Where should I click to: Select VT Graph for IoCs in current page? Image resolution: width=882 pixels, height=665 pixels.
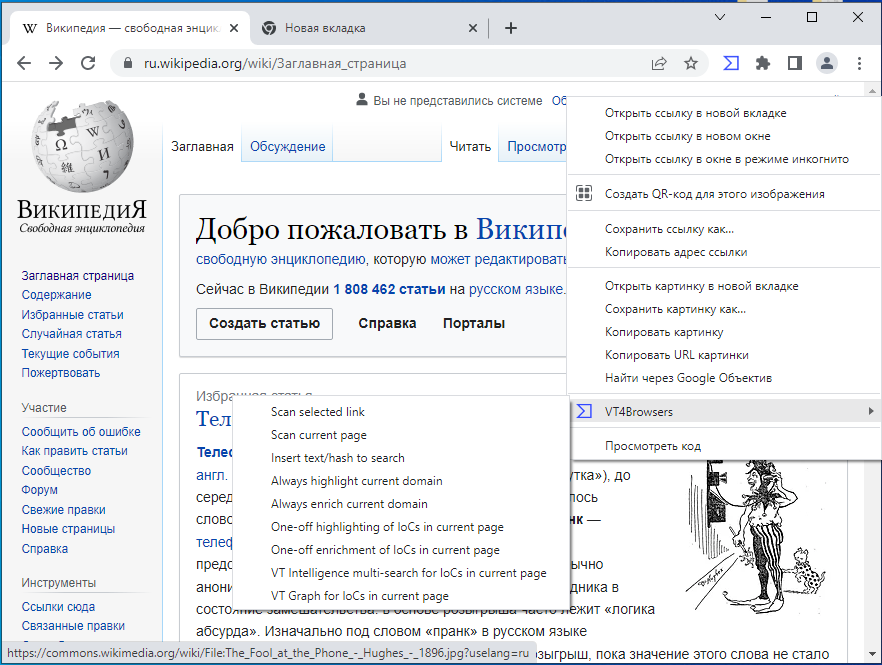(401, 596)
